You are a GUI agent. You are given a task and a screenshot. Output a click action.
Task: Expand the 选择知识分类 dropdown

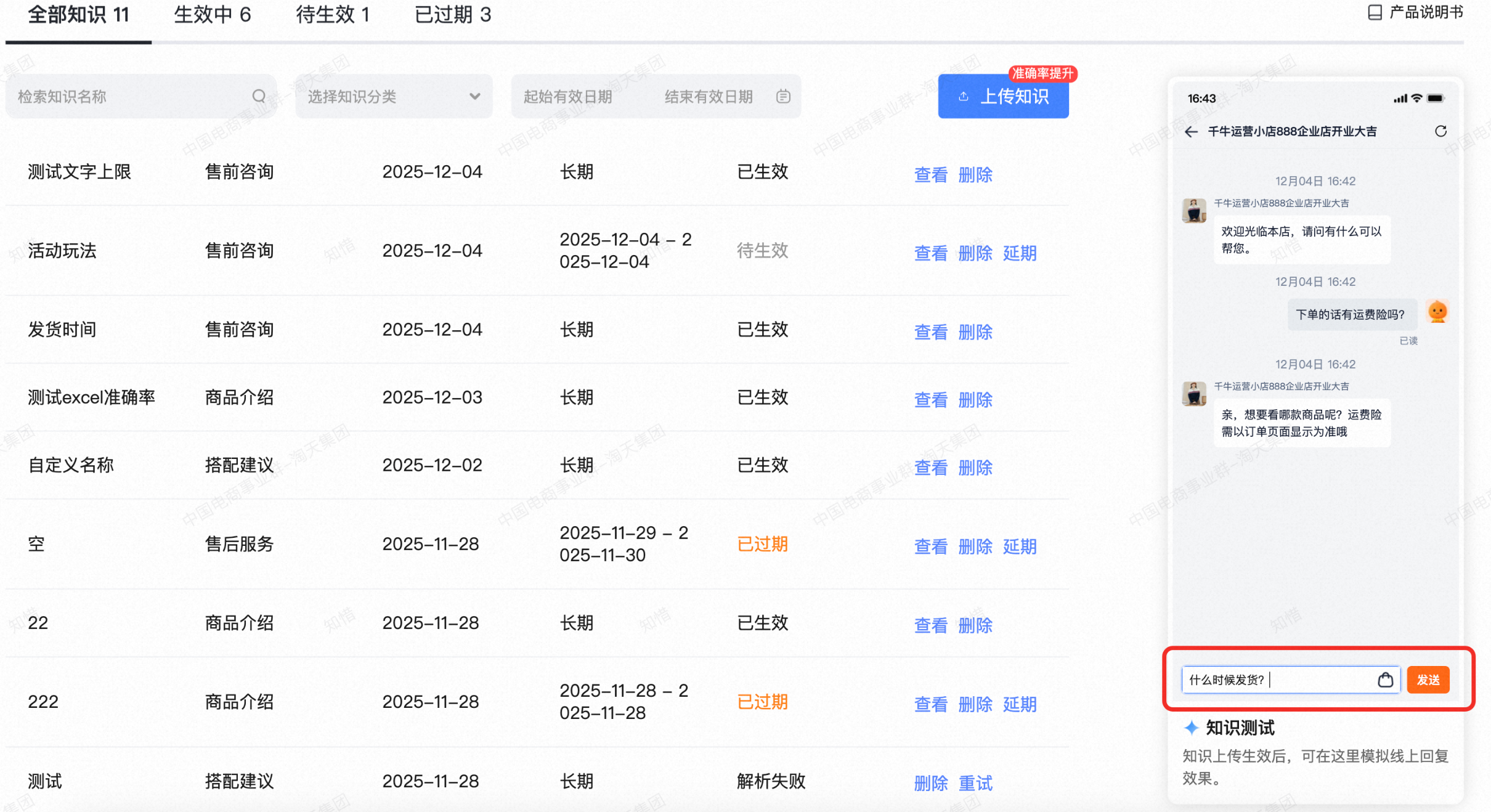394,96
